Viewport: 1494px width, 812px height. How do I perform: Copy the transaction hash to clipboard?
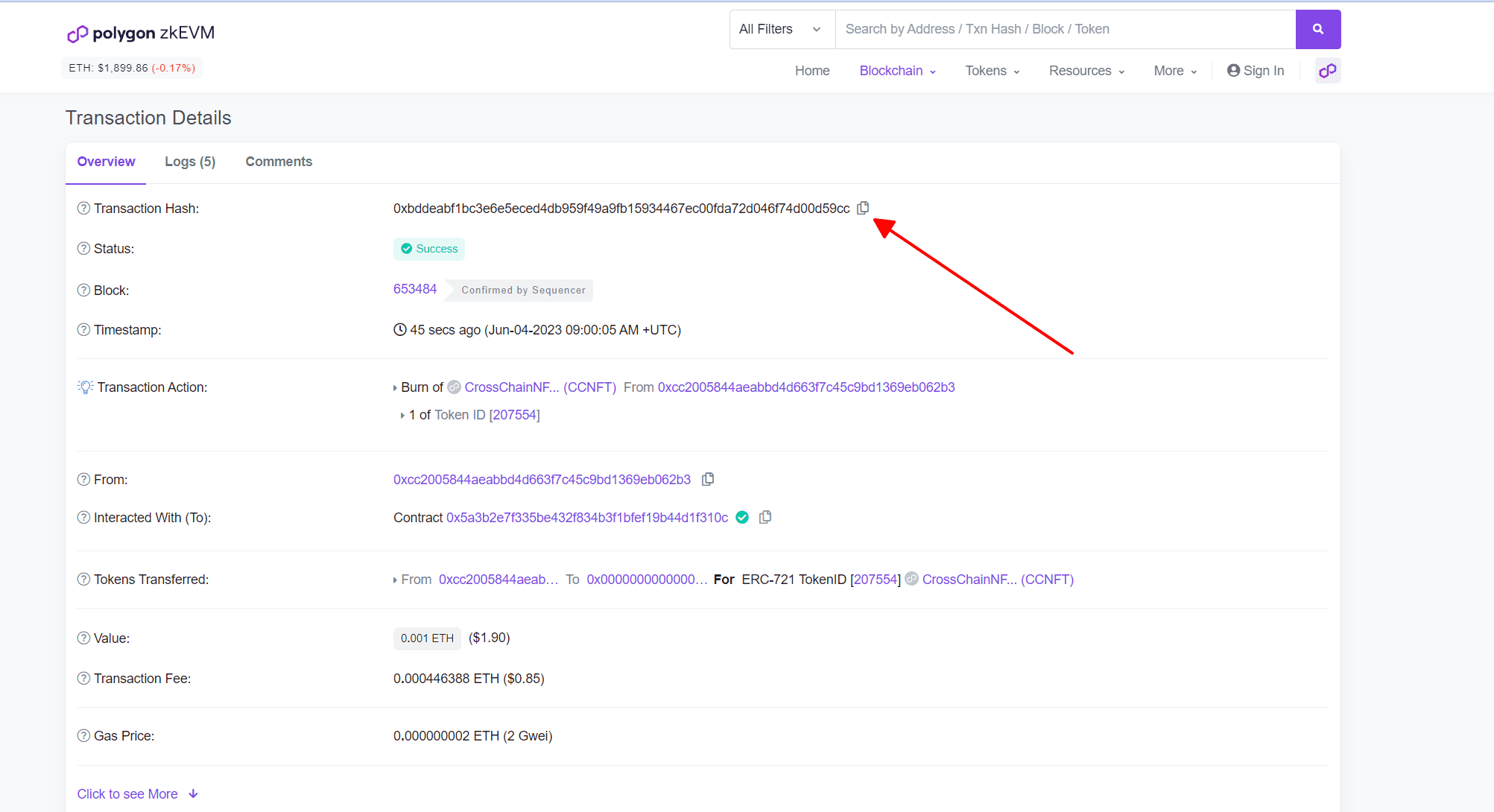(x=863, y=208)
